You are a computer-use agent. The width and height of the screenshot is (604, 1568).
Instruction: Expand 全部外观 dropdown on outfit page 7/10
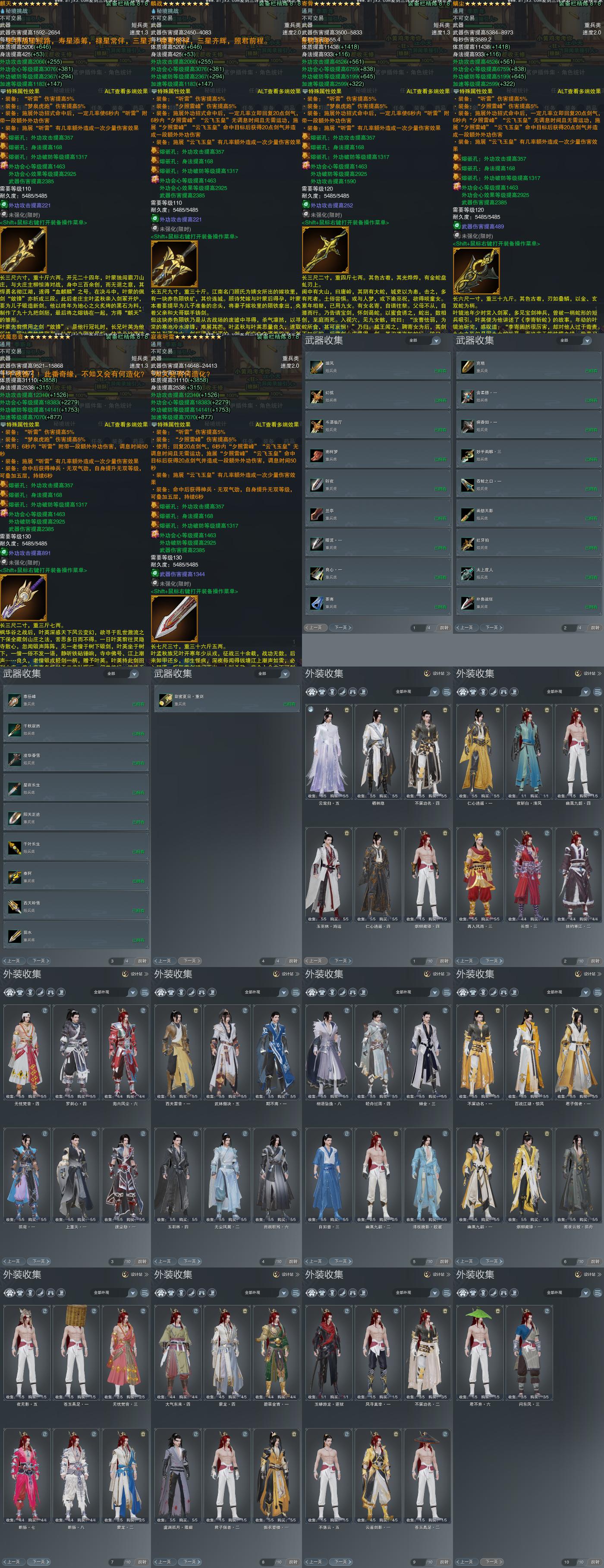pos(114,1293)
